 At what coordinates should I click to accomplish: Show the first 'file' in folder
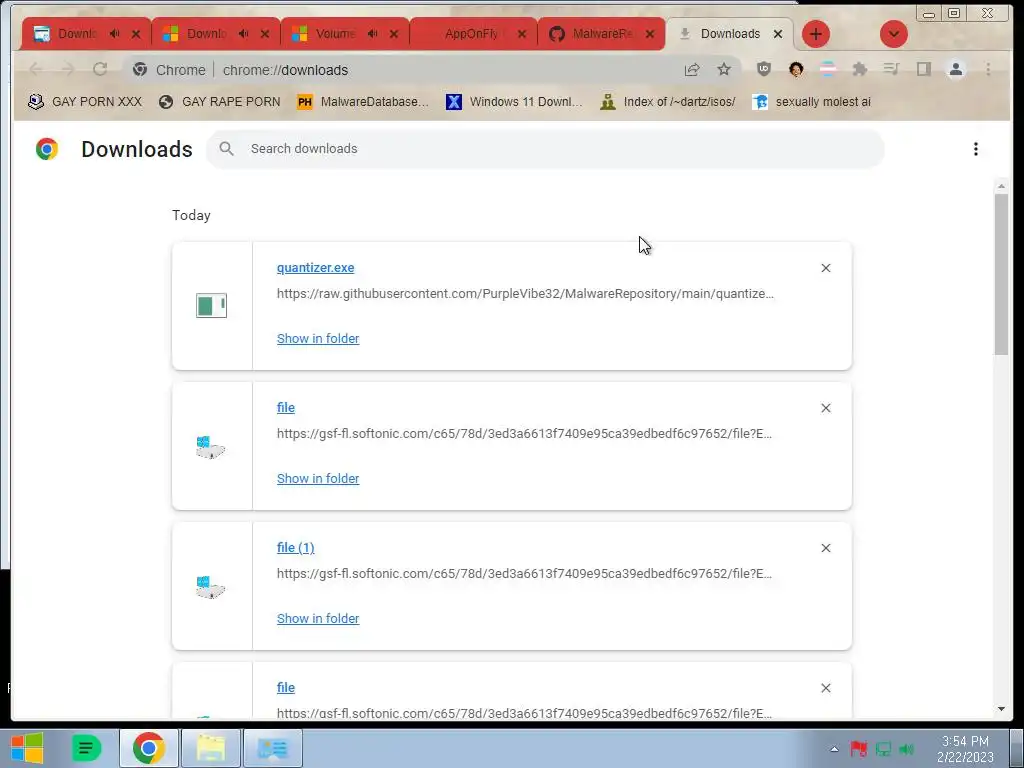pos(318,478)
